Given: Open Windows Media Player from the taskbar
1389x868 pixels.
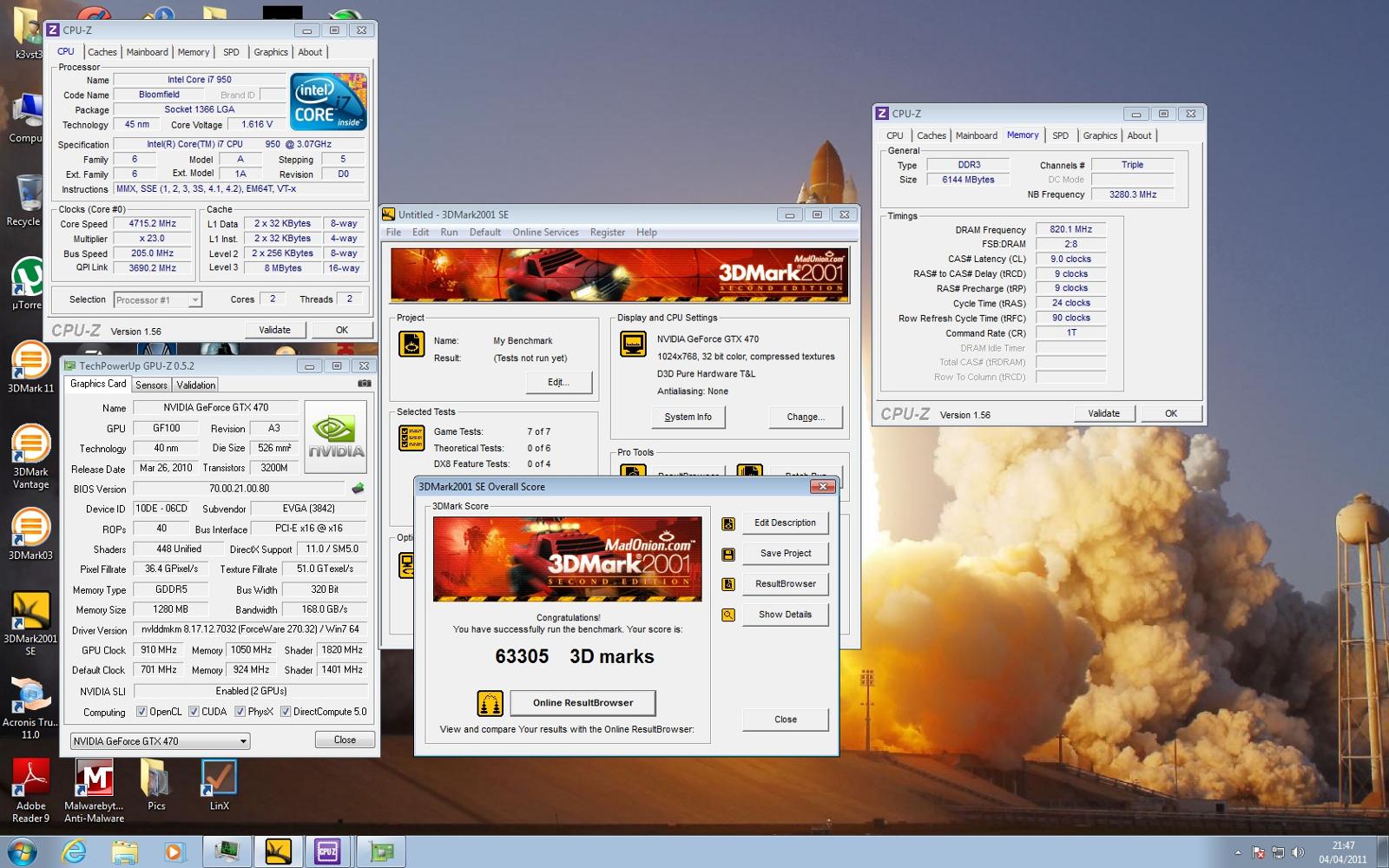Looking at the screenshot, I should (x=174, y=852).
